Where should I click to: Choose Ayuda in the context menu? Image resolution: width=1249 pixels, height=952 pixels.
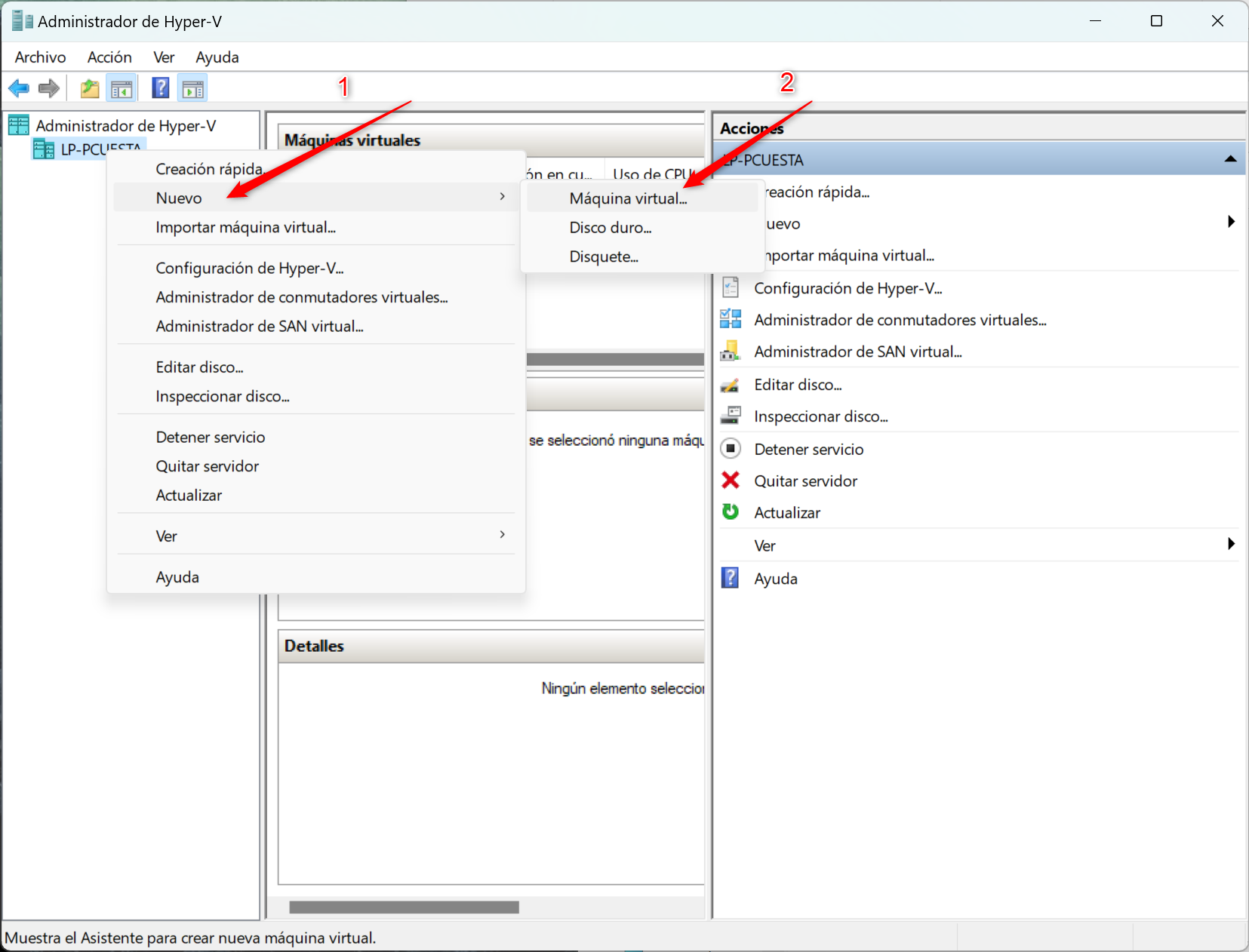tap(317, 577)
